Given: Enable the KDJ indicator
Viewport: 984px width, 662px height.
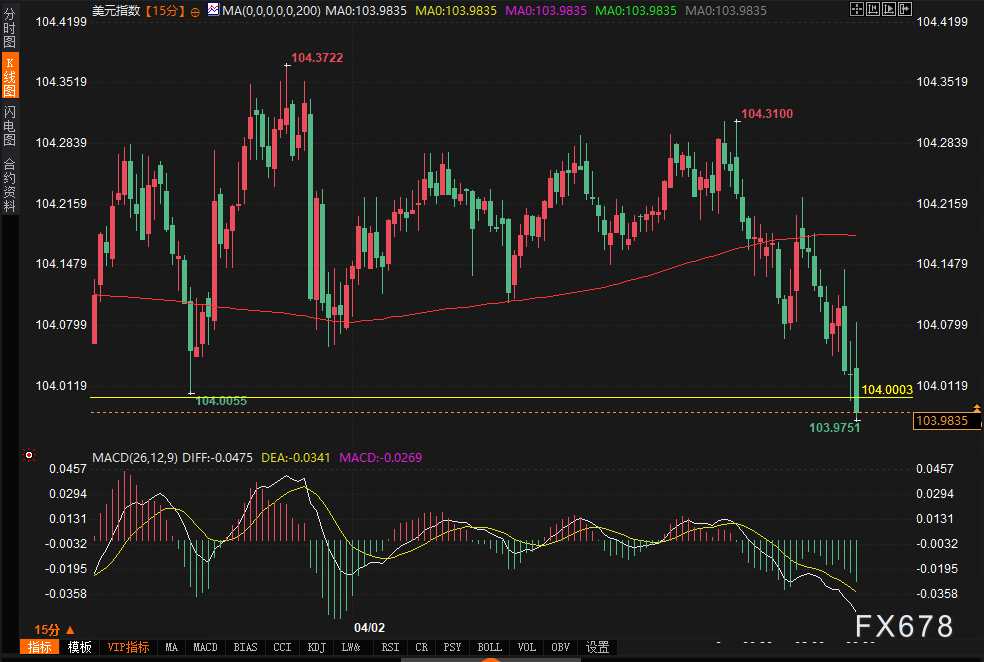Looking at the screenshot, I should point(316,647).
